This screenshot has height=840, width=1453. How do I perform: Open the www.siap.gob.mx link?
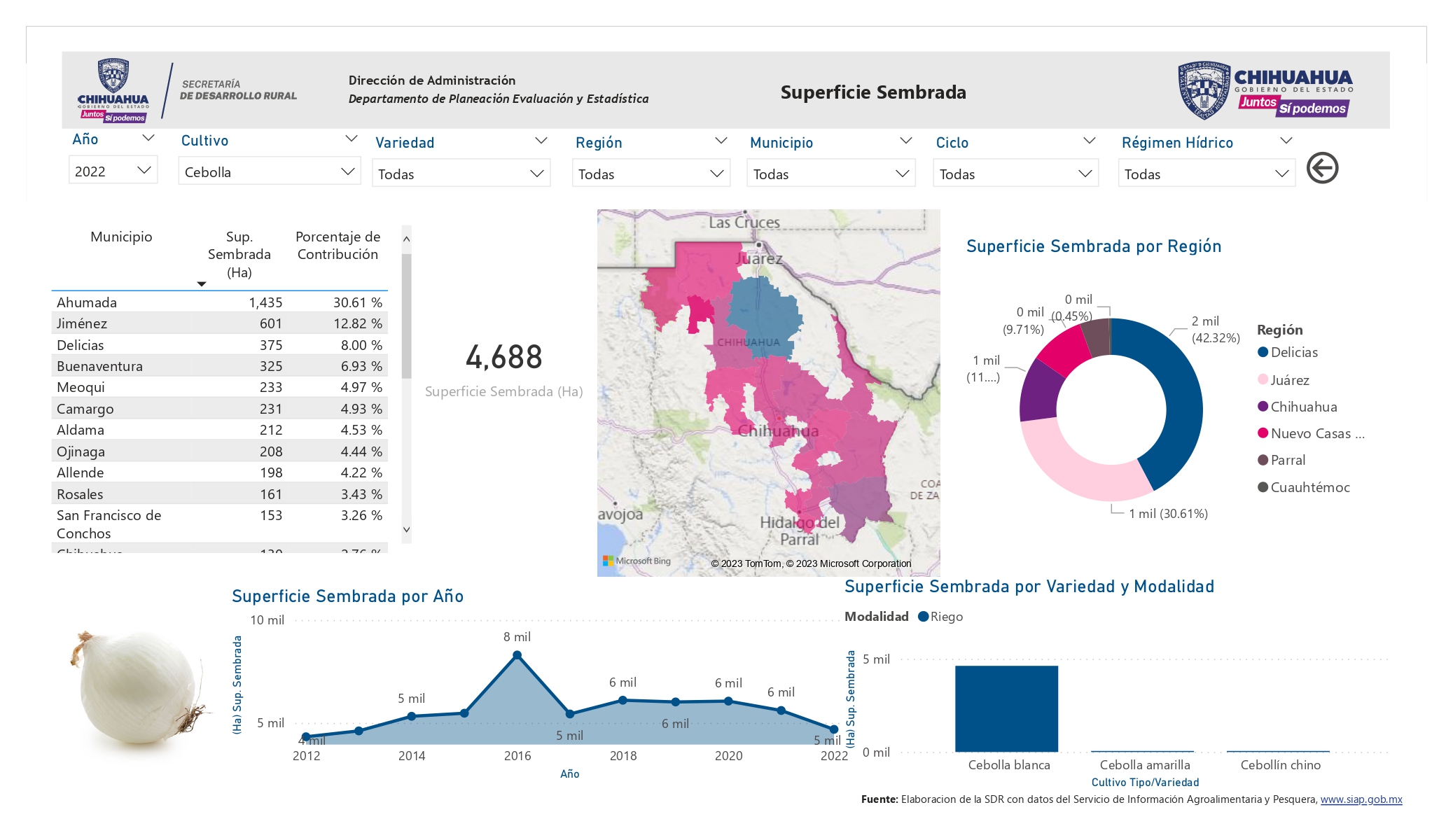click(1361, 799)
